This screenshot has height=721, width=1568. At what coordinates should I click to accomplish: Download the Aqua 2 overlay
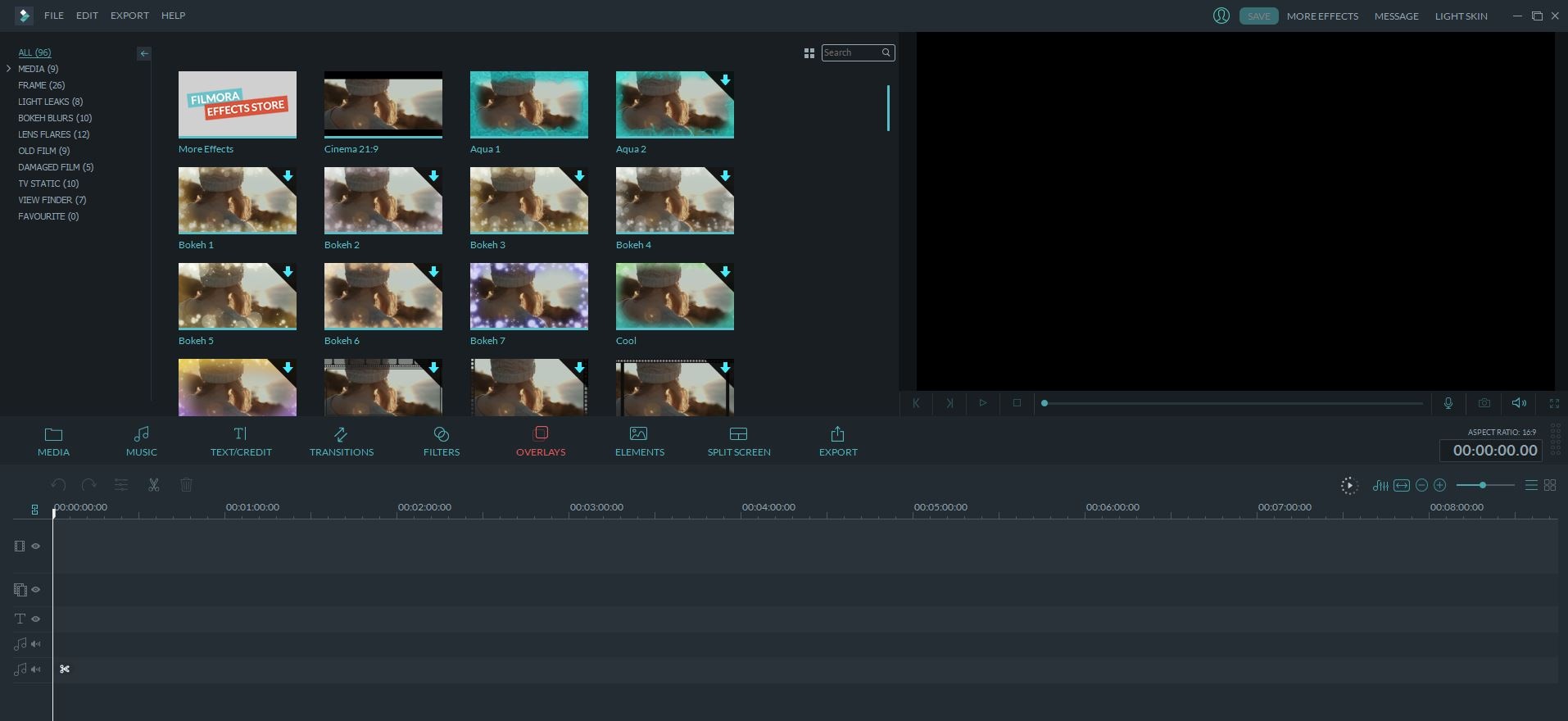tap(725, 80)
